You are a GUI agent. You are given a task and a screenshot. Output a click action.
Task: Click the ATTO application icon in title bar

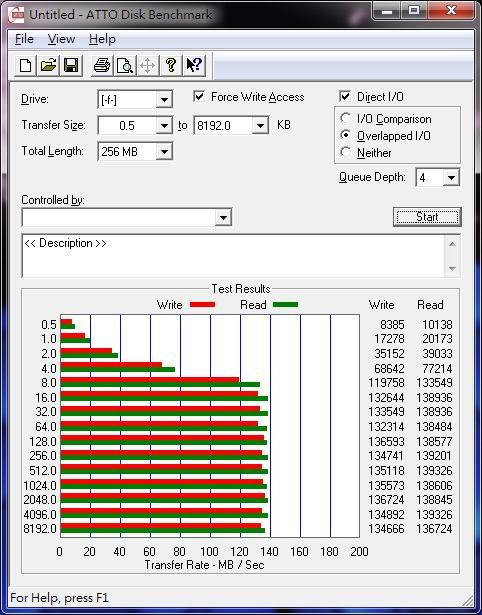(16, 15)
